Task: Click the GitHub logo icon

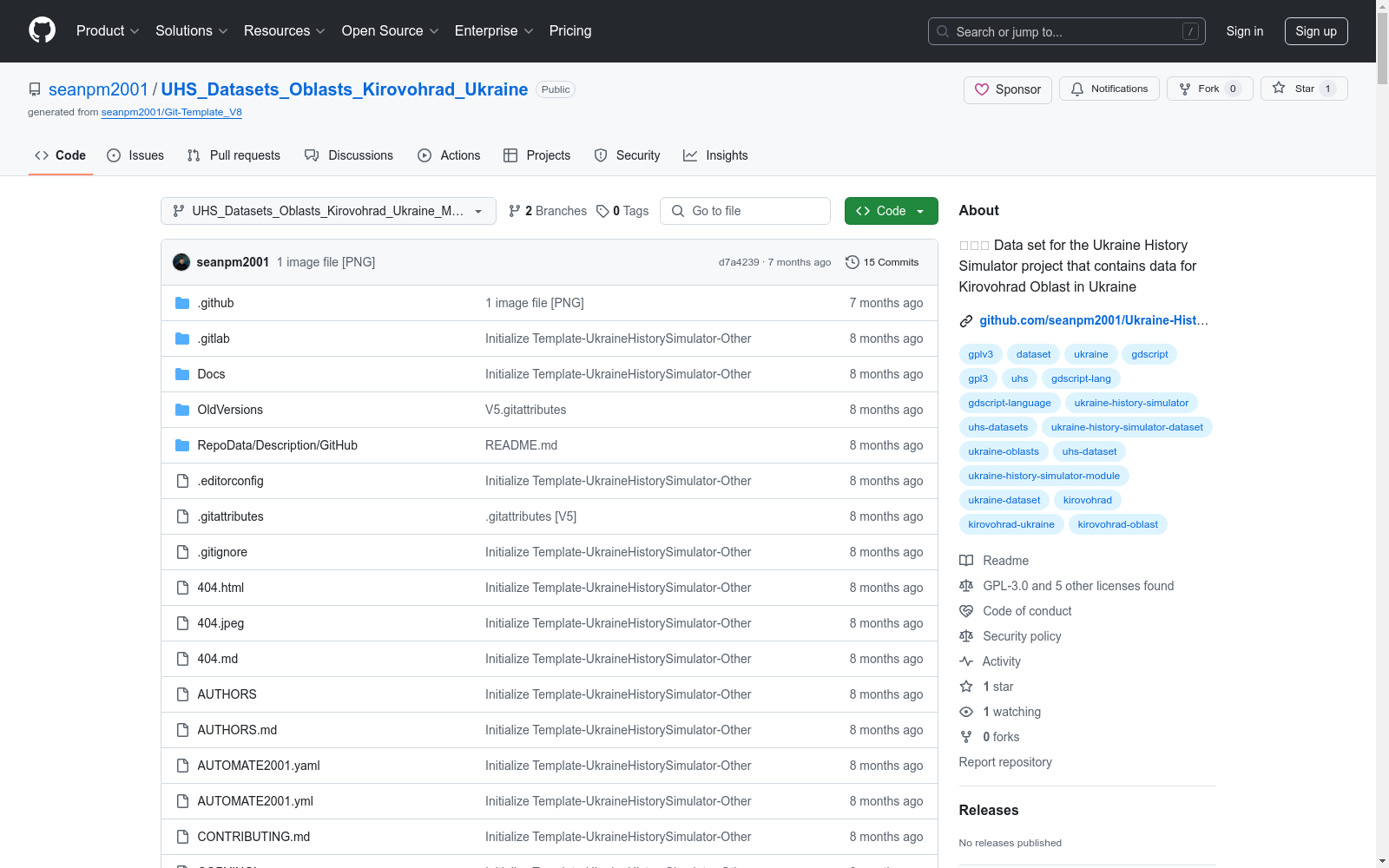Action: (x=42, y=31)
